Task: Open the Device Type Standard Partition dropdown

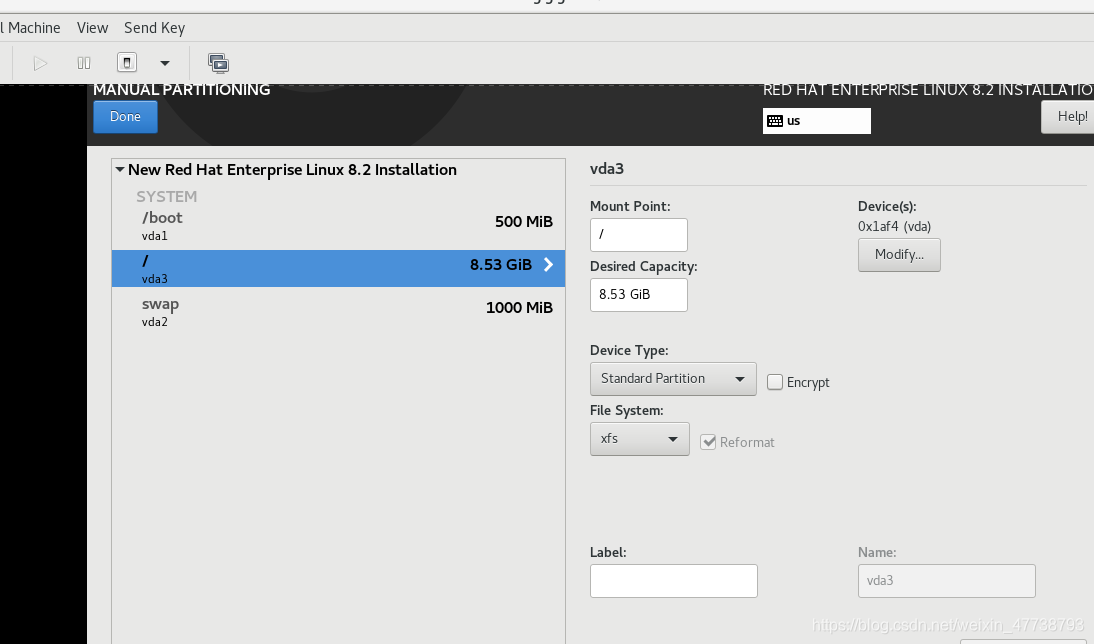Action: click(673, 379)
